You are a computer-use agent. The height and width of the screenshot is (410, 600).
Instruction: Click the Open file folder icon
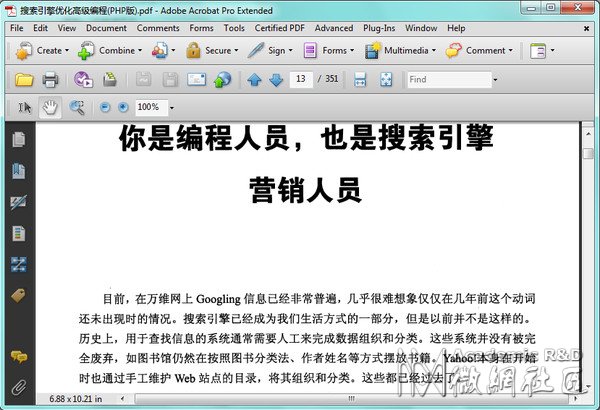24,80
